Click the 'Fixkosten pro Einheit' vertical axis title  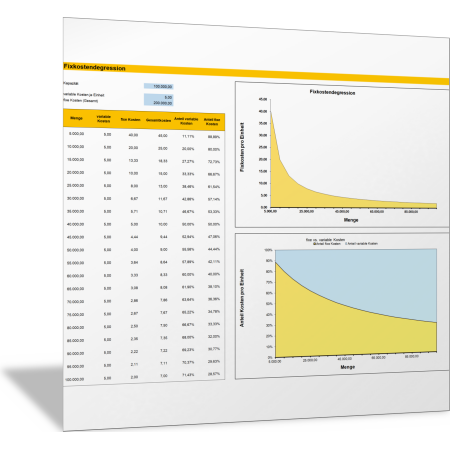(242, 147)
